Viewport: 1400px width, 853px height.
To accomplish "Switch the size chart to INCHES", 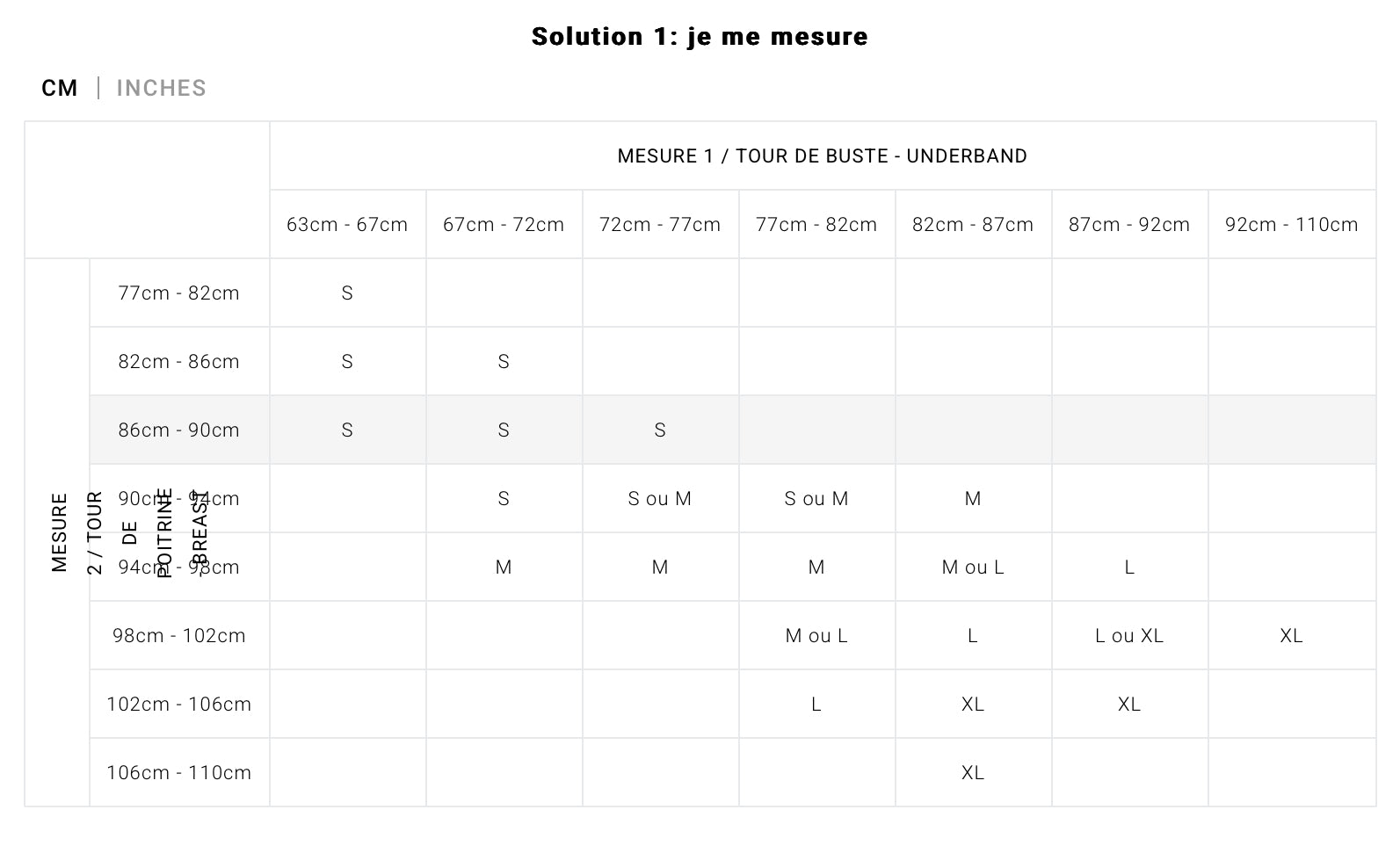I will [x=161, y=88].
